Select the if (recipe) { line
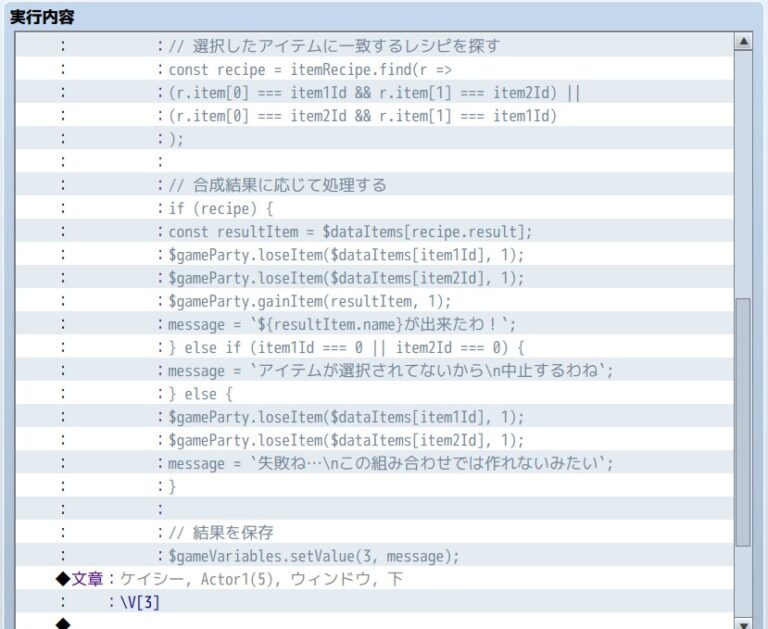 pos(220,208)
